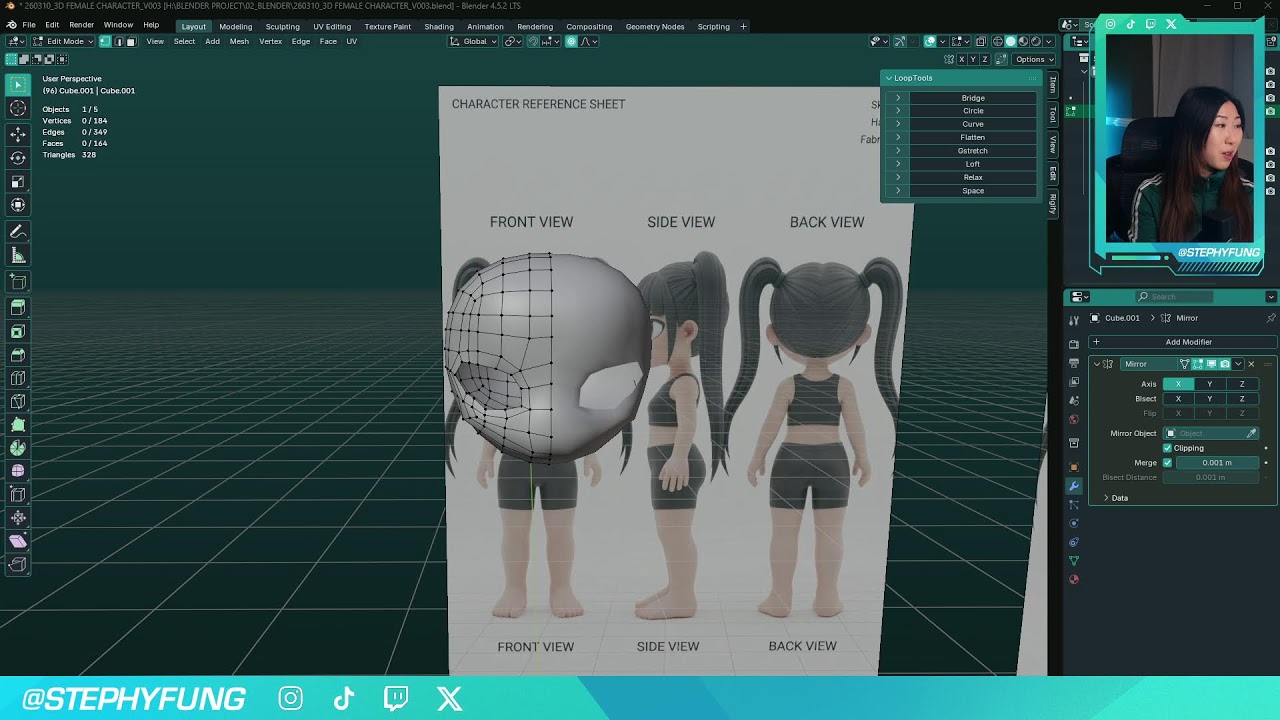Open the Material properties tab
The height and width of the screenshot is (720, 1280).
pos(1074,579)
